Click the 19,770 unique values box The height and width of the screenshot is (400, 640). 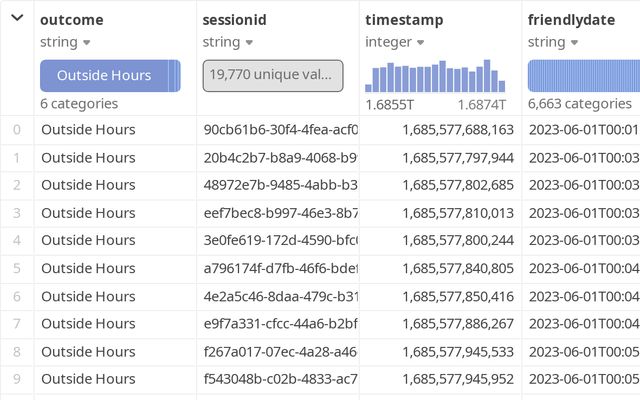(272, 75)
